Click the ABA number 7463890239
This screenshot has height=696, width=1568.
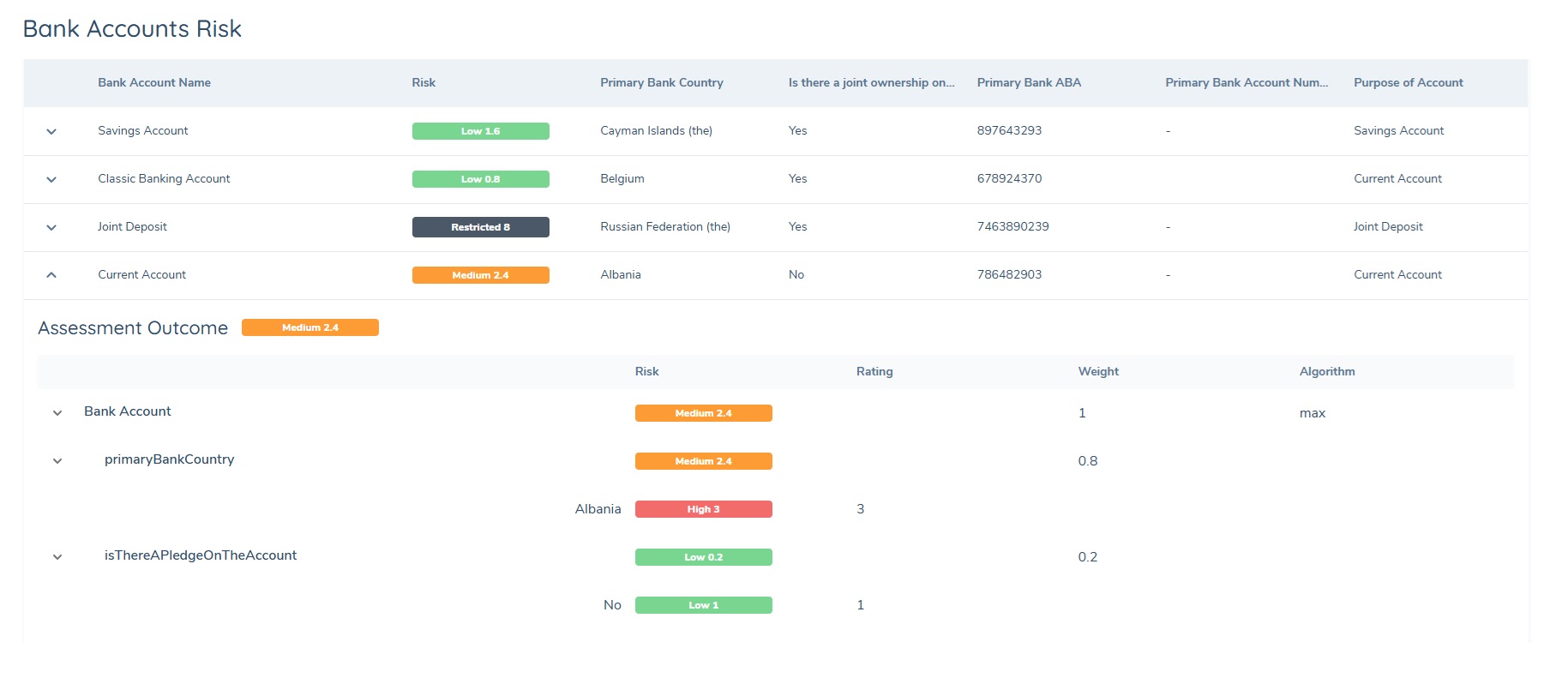click(x=1012, y=227)
